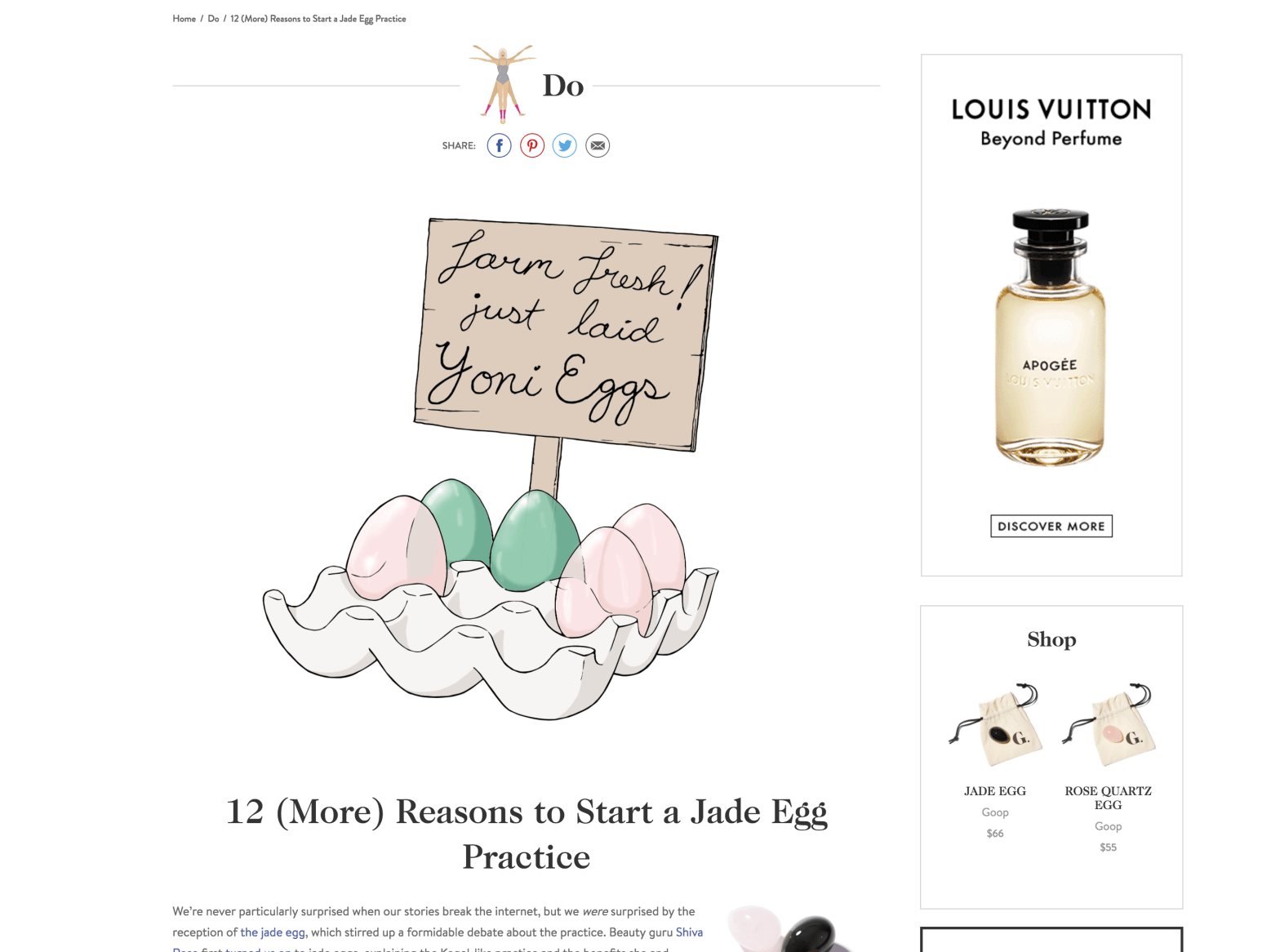Click the Yoni Eggs illustration

pyautogui.click(x=492, y=469)
